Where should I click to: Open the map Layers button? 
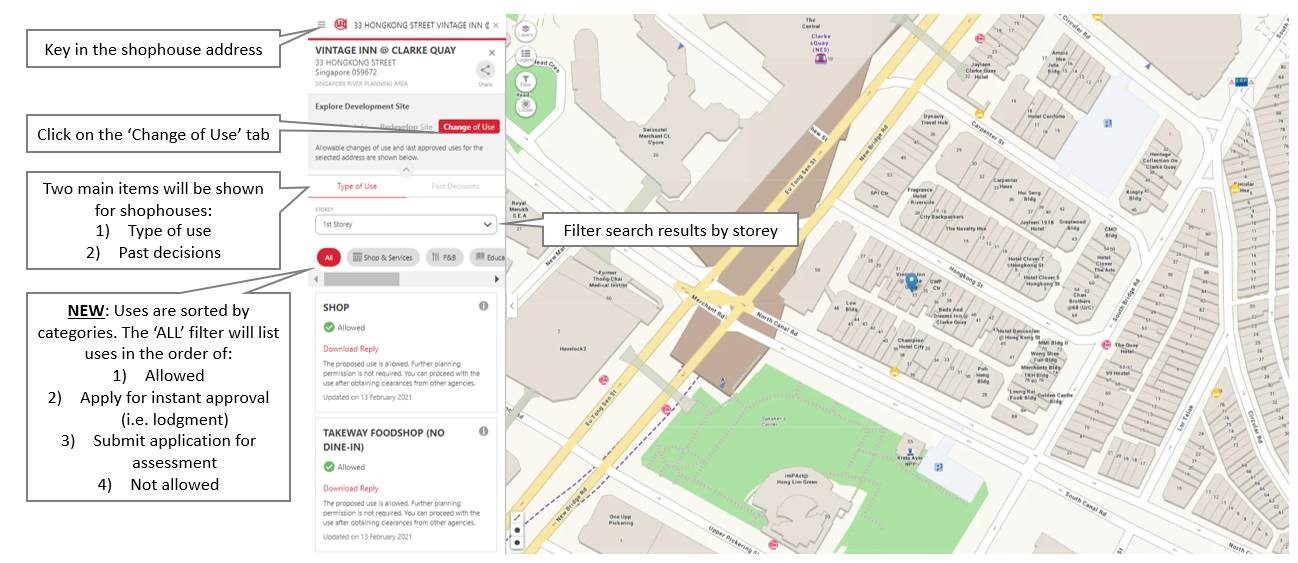pos(525,31)
